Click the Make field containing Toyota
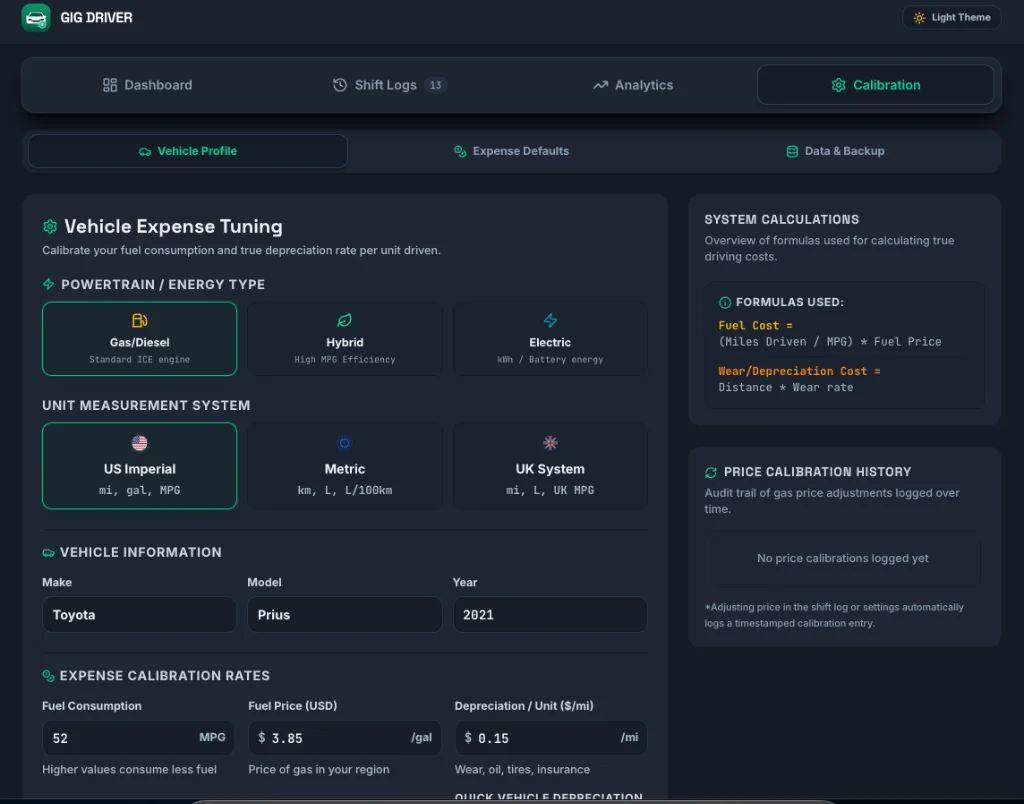This screenshot has width=1024, height=804. coord(139,615)
